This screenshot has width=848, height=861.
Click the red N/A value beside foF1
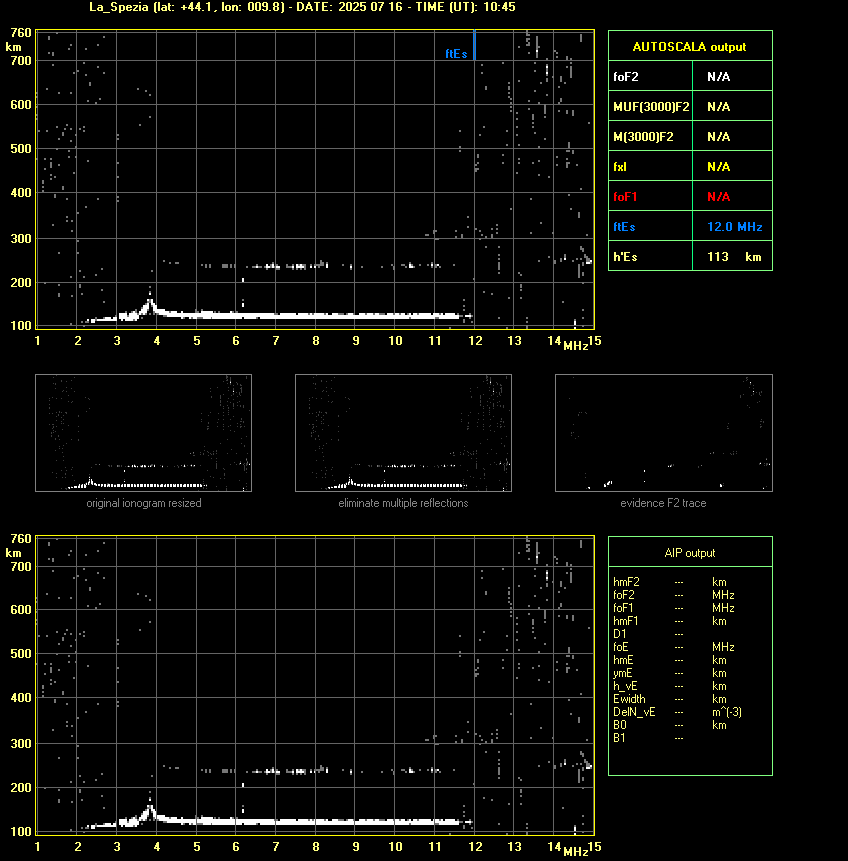pyautogui.click(x=718, y=197)
